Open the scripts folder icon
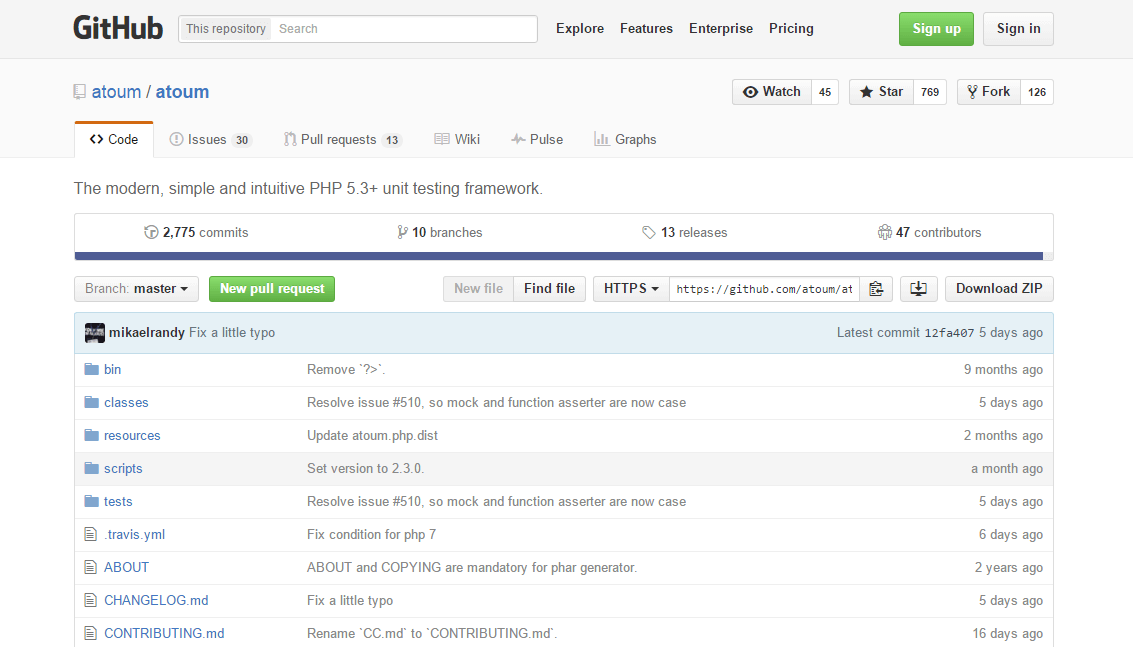The width and height of the screenshot is (1133, 647). tap(91, 468)
